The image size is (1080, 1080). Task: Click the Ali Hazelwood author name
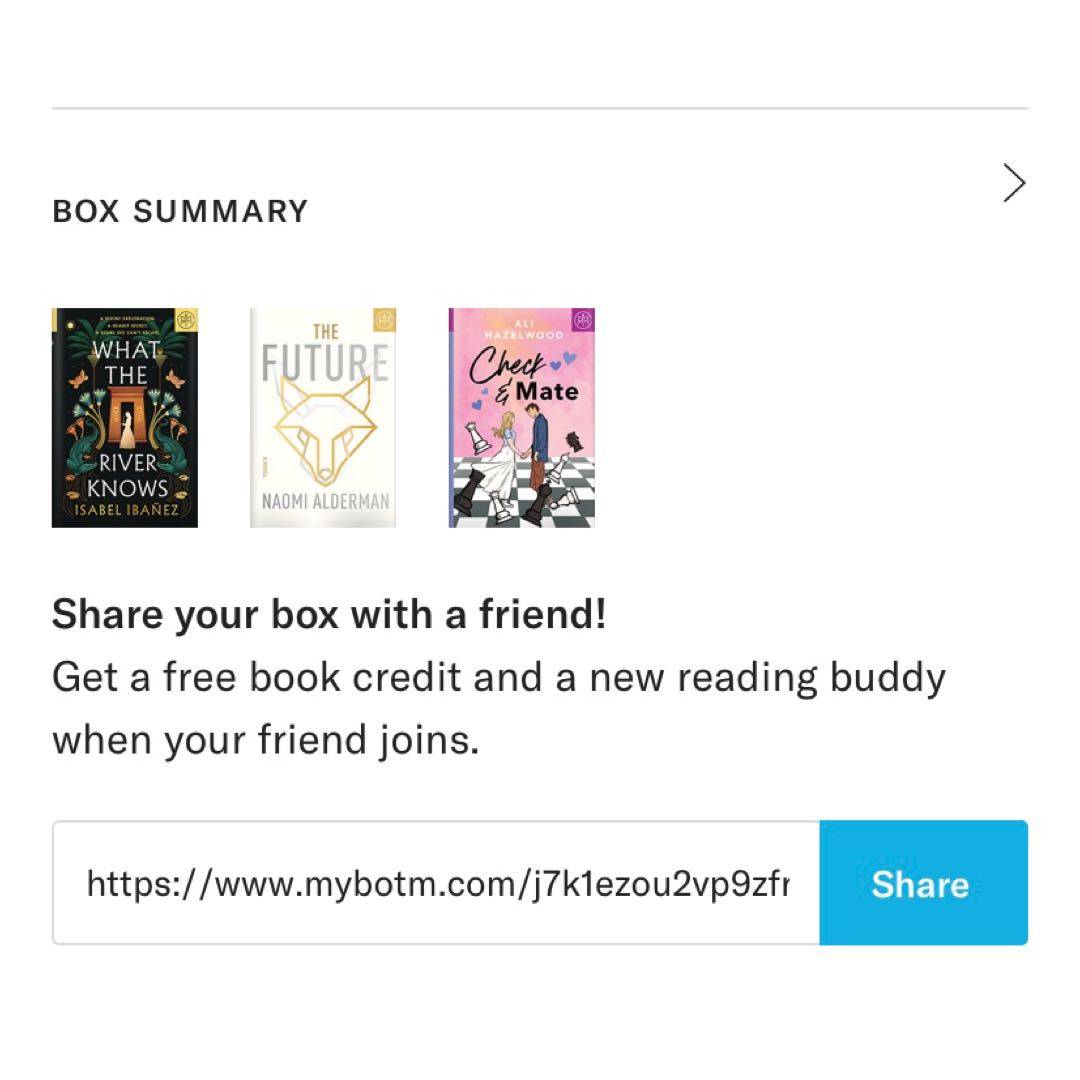(523, 328)
